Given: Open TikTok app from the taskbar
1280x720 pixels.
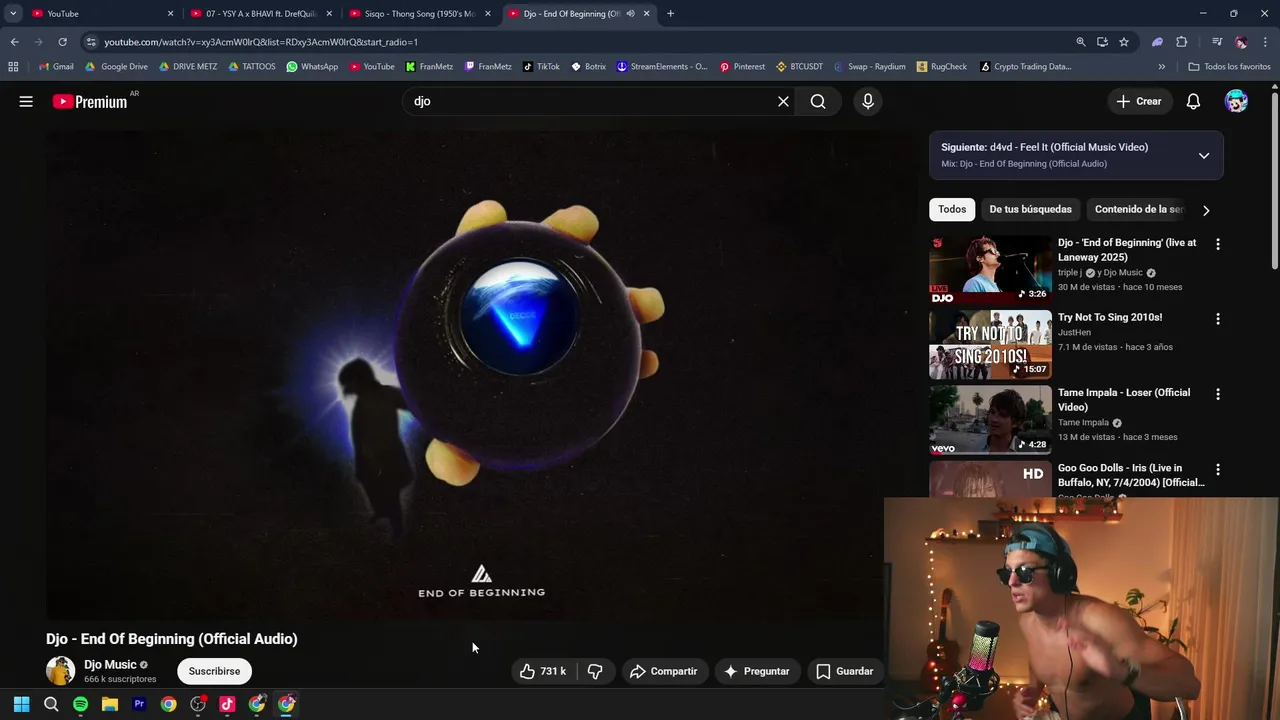Looking at the screenshot, I should (227, 704).
